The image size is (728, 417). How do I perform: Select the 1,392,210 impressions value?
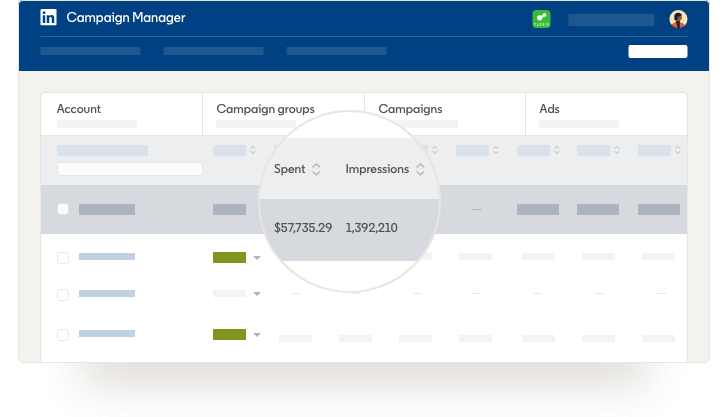[371, 228]
